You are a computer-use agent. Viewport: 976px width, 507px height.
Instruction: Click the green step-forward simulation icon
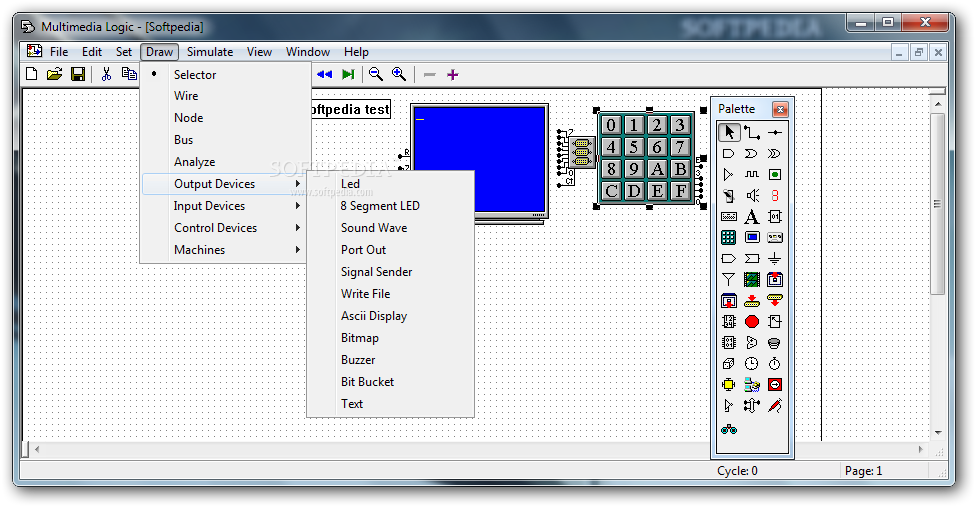pos(348,75)
